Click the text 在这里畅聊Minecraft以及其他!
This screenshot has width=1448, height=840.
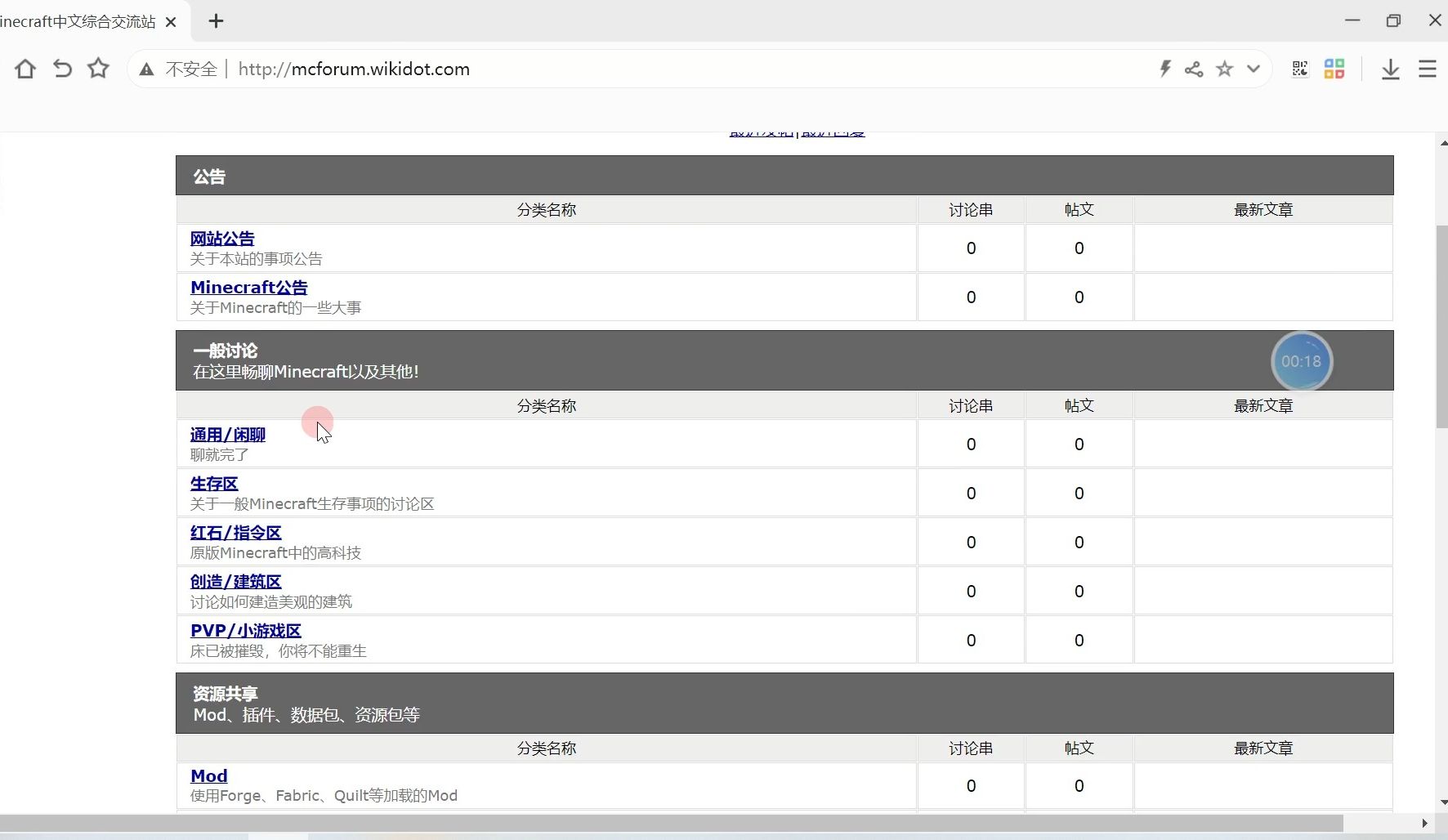coord(306,372)
